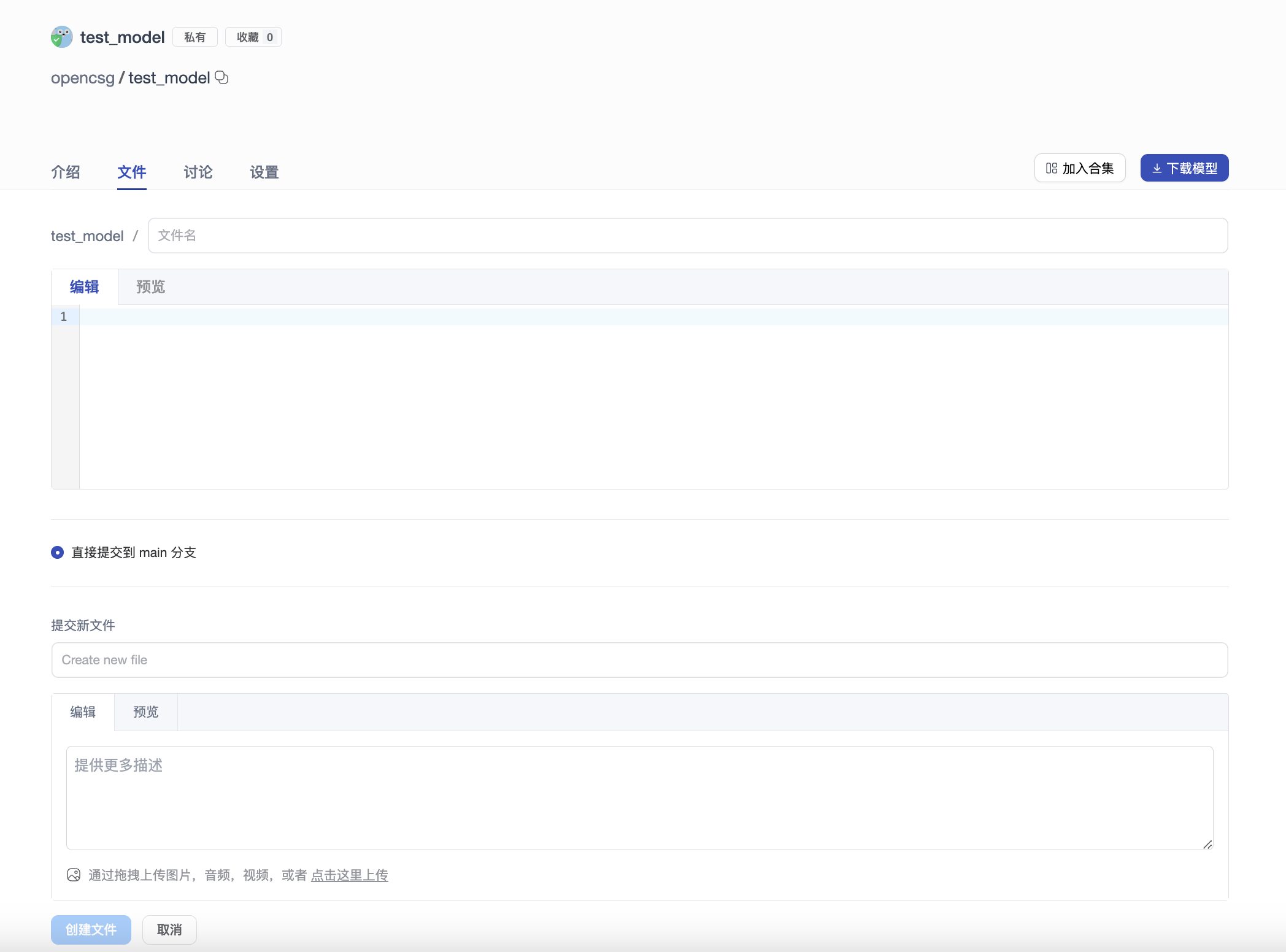
Task: Switch the code editor to 预览
Action: pos(150,287)
